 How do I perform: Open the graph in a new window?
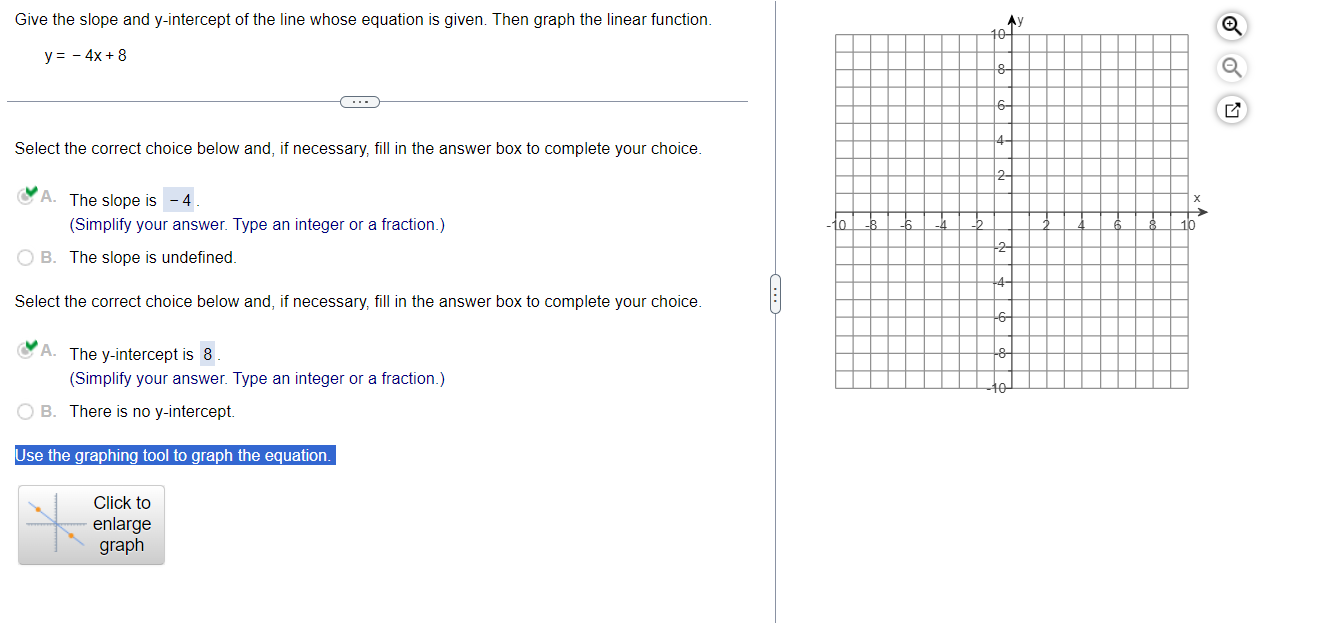point(1231,109)
